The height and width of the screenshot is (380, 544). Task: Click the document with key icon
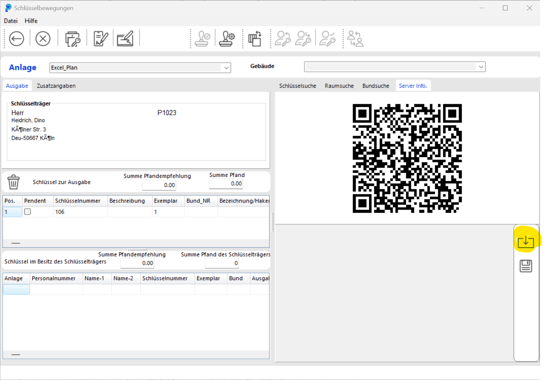point(73,39)
